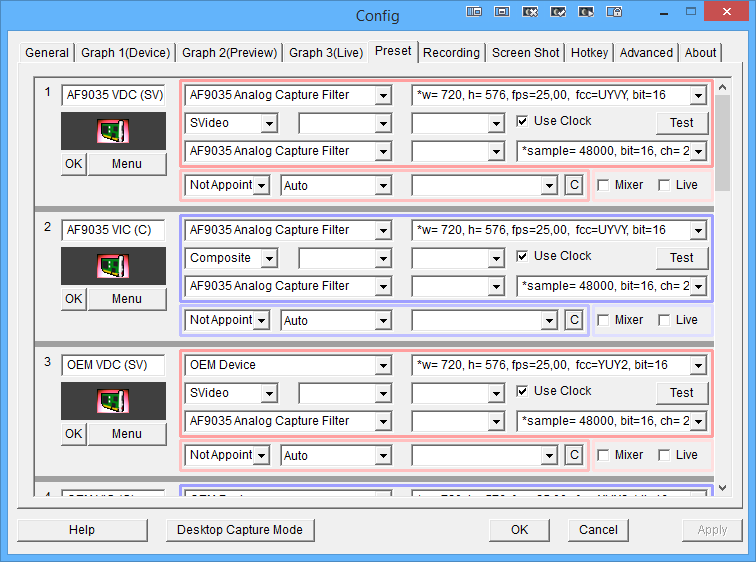The height and width of the screenshot is (562, 756).
Task: Click Test button for preset 1
Action: (x=682, y=123)
